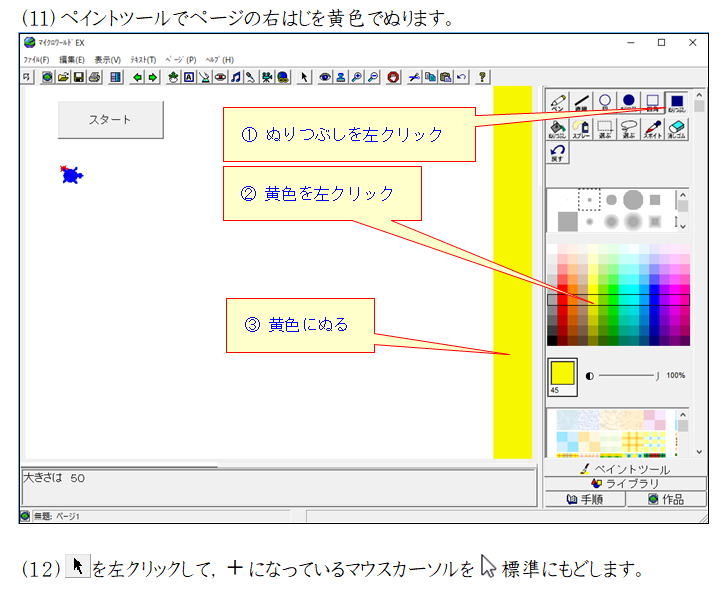This screenshot has width=719, height=593.
Task: Click the printer toolbar icon
Action: 95,77
